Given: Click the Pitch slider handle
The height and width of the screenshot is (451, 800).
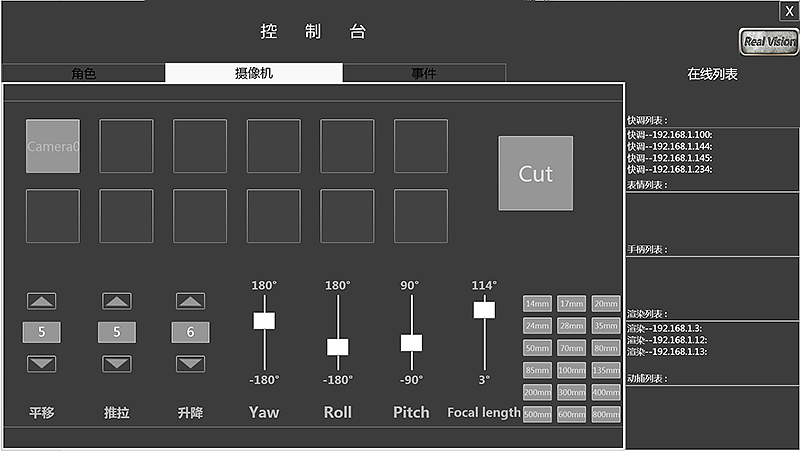Looking at the screenshot, I should (411, 342).
